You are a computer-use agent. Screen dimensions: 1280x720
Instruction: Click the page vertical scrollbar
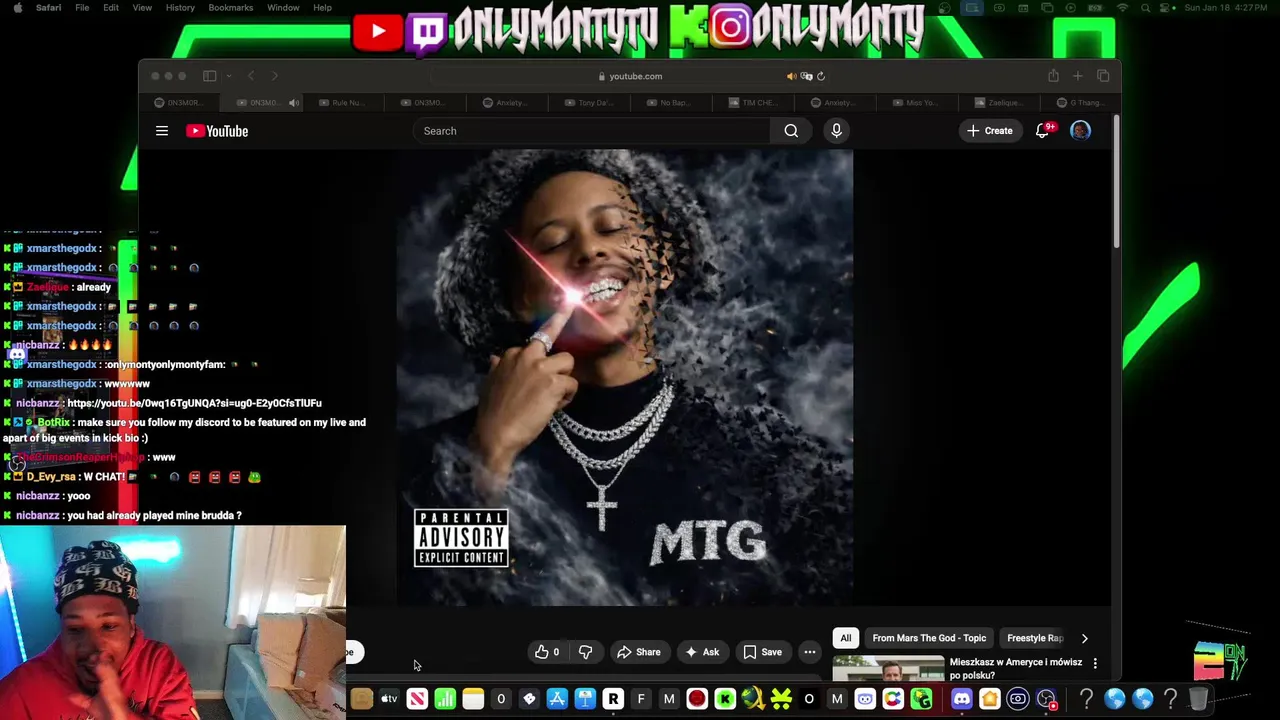pos(1116,182)
